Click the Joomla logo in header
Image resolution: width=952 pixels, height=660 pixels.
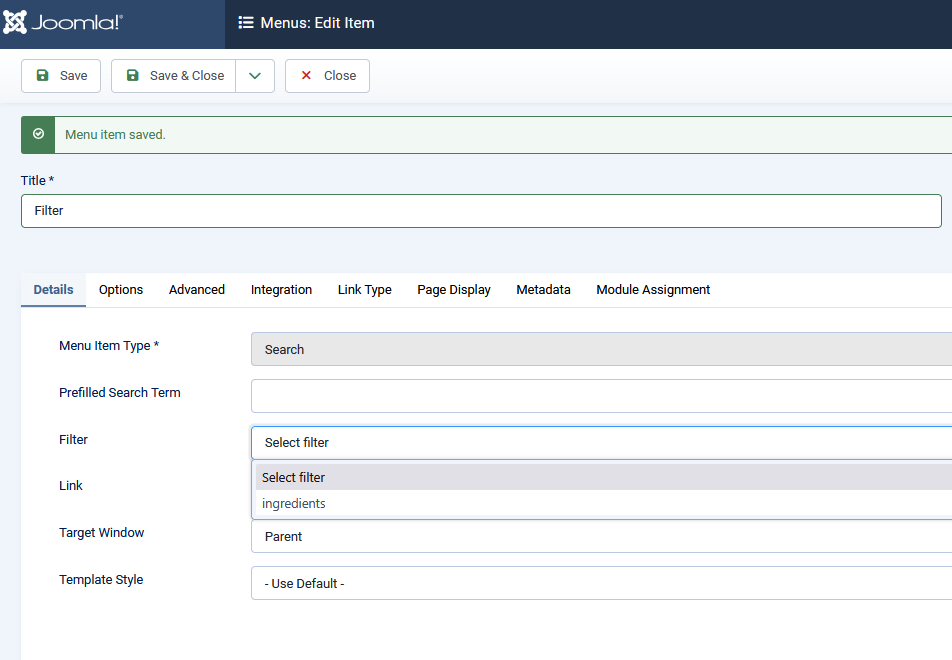(x=62, y=23)
